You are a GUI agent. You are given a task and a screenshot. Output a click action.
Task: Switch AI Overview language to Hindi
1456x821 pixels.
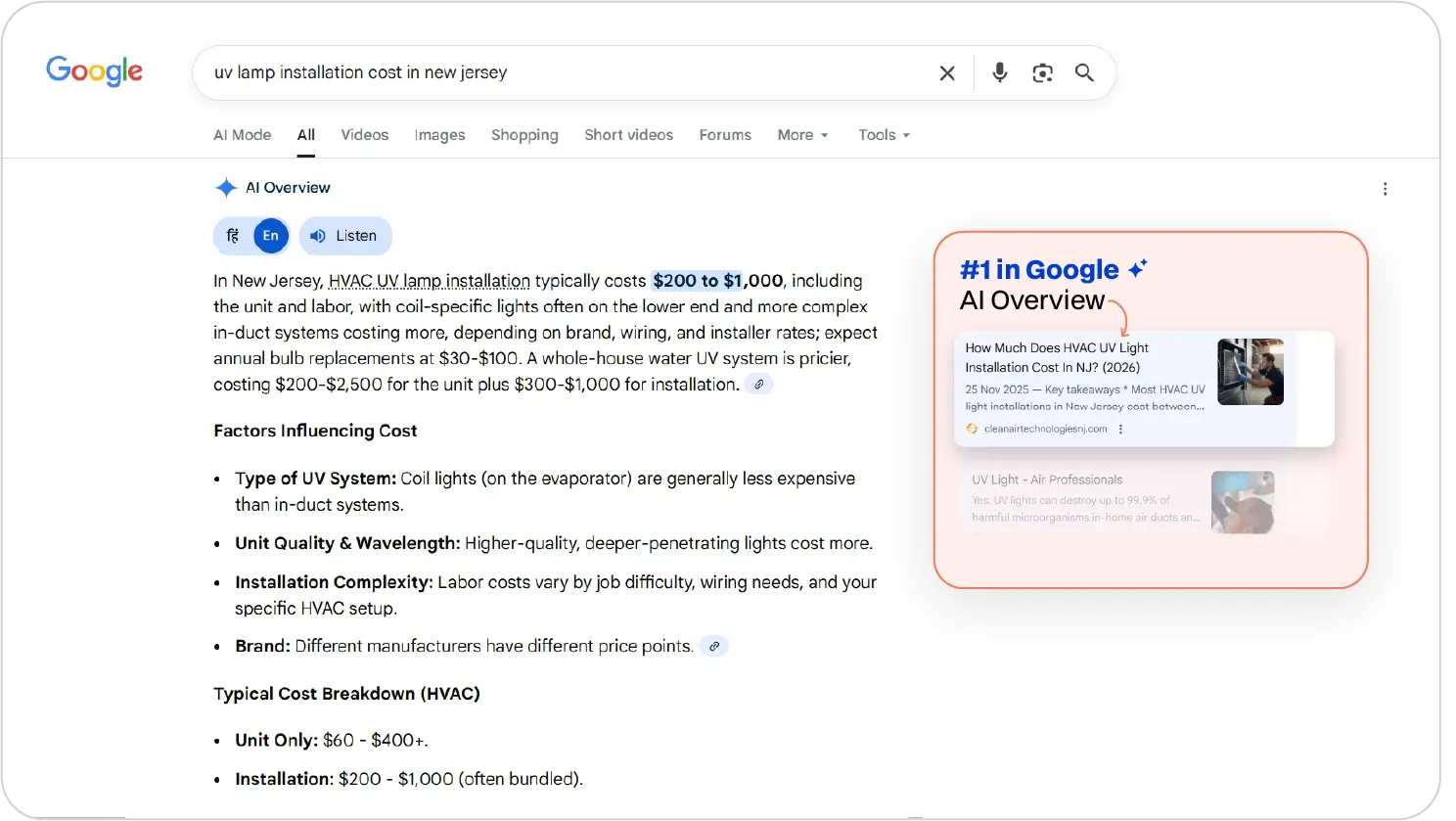(233, 236)
